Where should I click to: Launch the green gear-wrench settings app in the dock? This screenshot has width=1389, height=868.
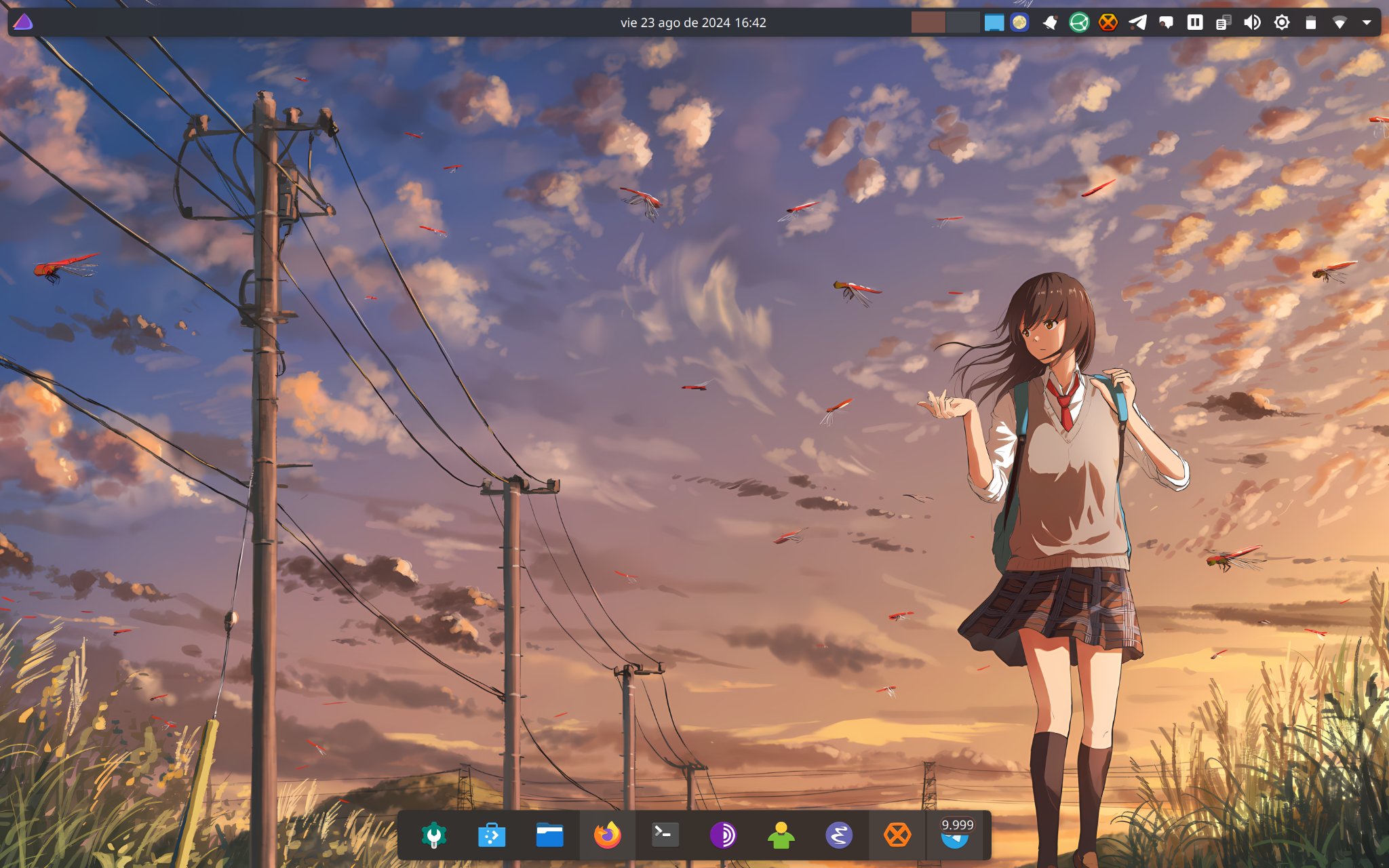pyautogui.click(x=434, y=835)
